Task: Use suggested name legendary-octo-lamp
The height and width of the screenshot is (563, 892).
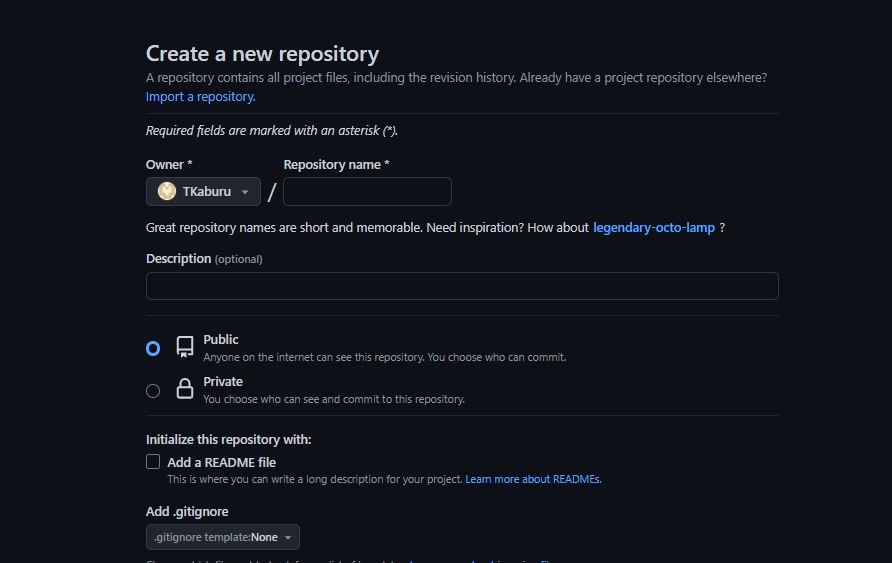Action: (x=654, y=227)
